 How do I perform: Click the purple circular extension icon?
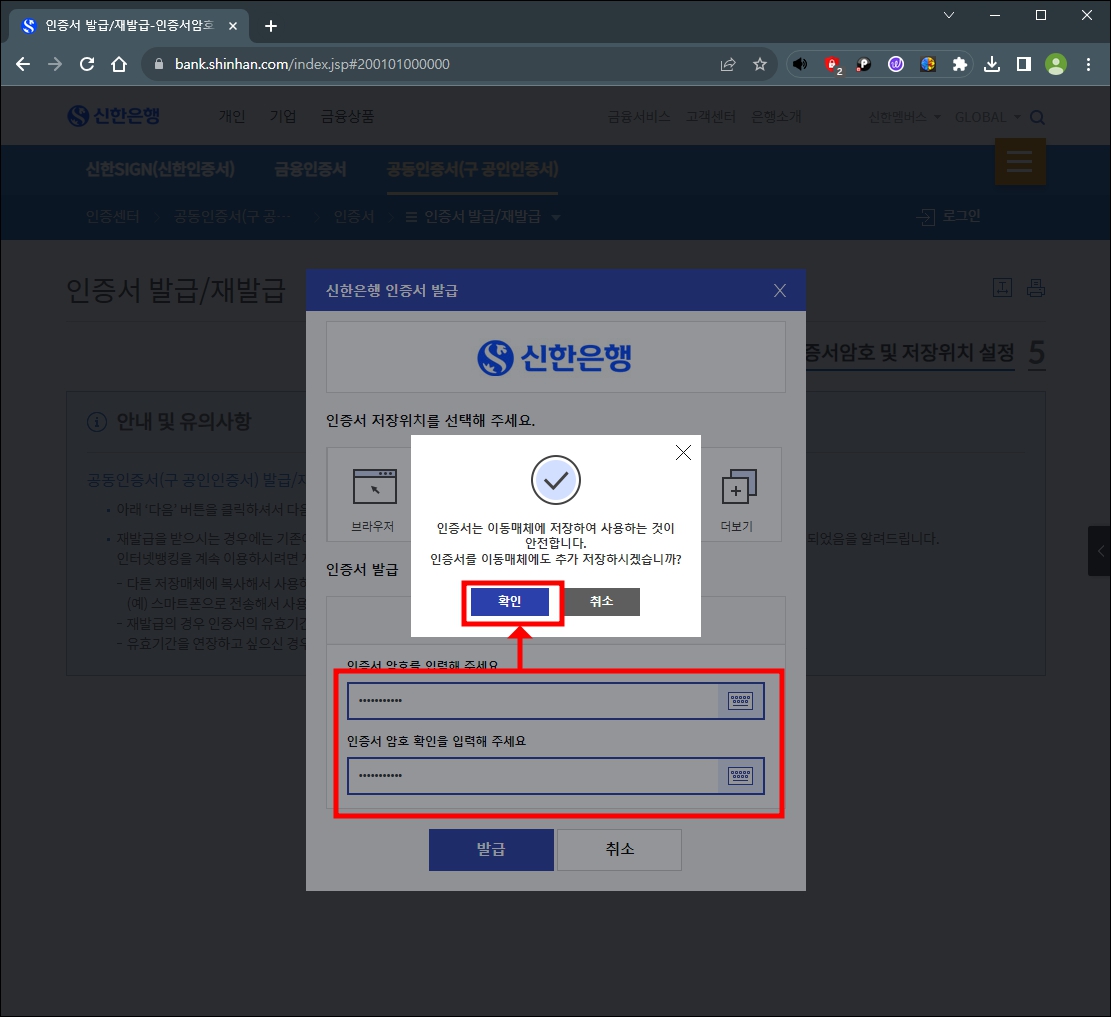click(896, 64)
